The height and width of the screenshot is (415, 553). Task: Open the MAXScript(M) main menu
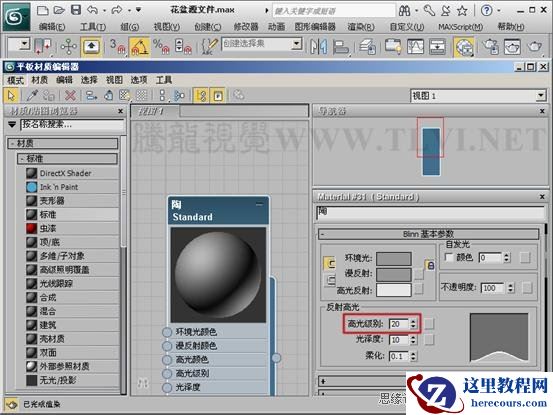click(x=460, y=26)
